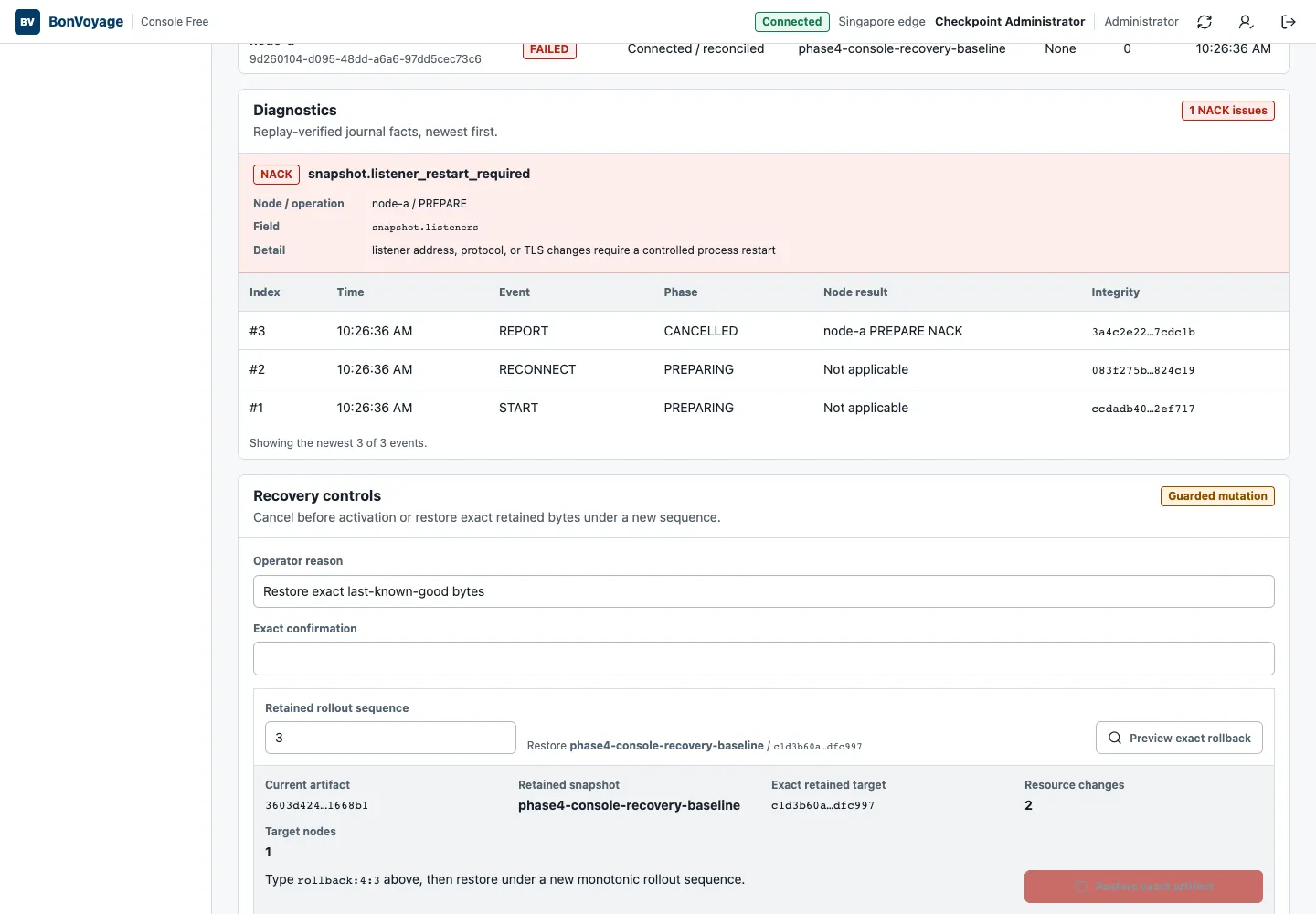This screenshot has width=1316, height=914.
Task: Click the Resource changes value 2
Action: 1028,805
